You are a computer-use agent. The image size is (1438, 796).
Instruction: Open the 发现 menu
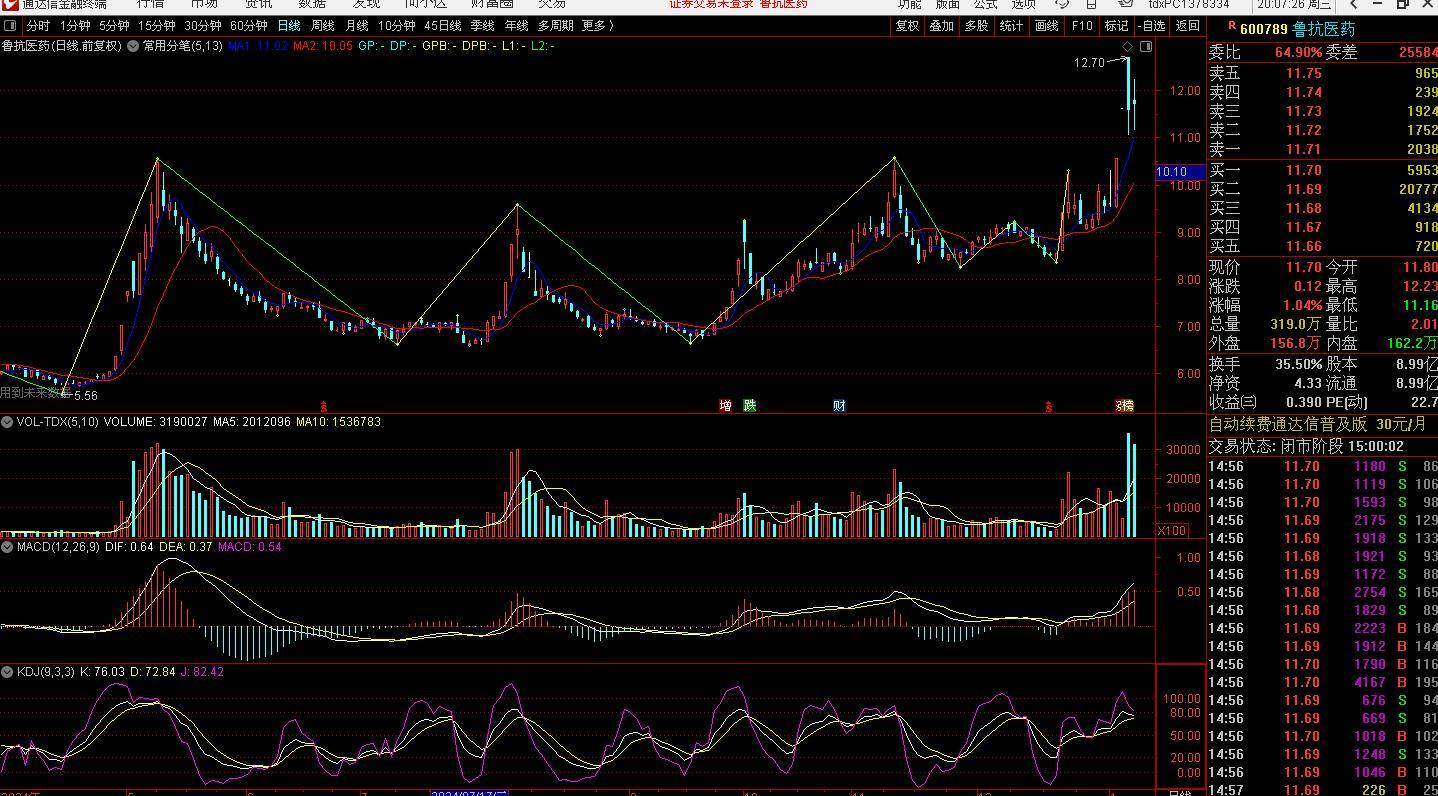(366, 5)
